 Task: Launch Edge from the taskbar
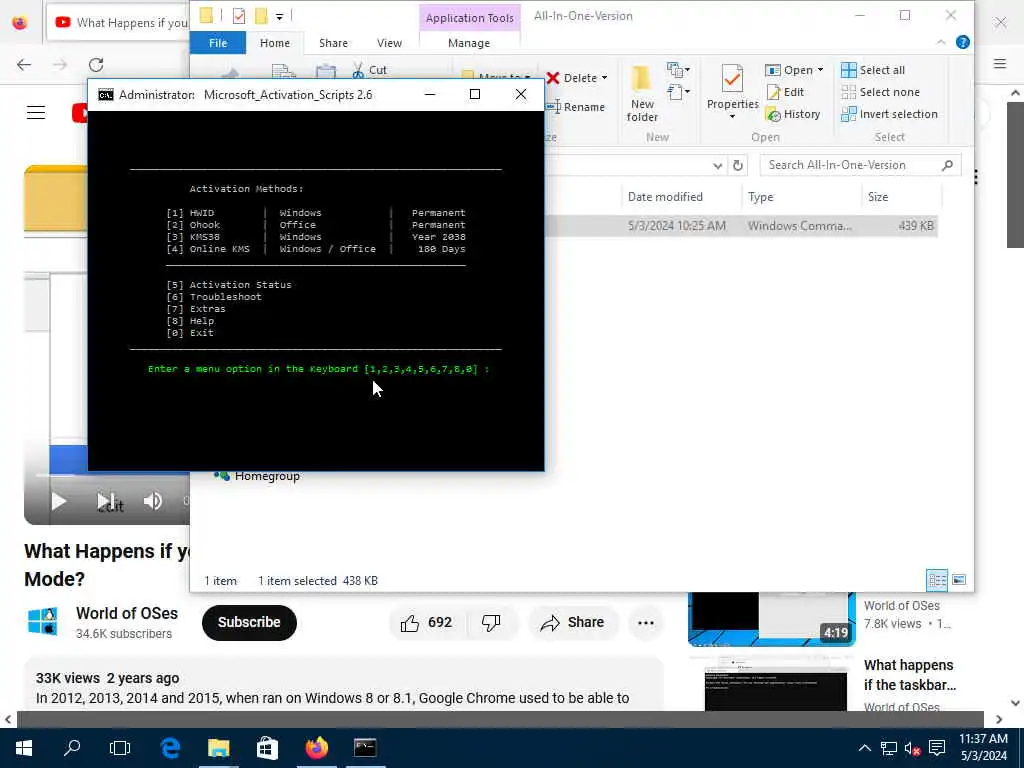point(170,748)
